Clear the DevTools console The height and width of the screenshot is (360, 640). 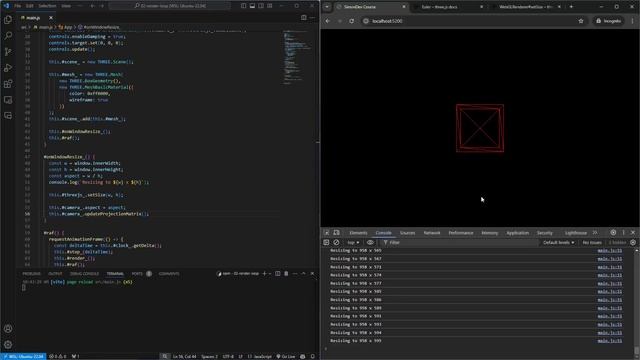(336, 242)
